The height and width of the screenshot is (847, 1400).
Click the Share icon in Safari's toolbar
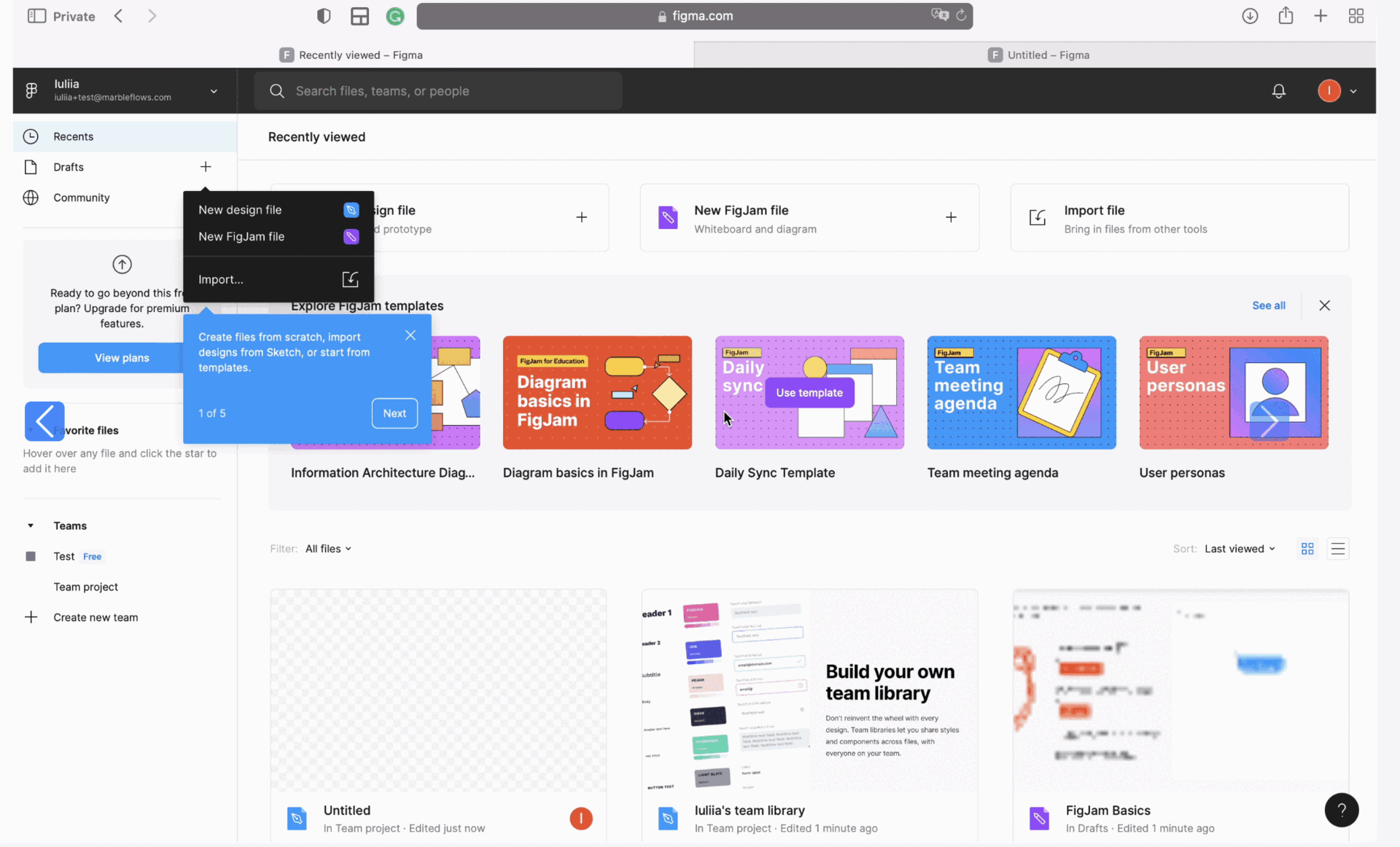pos(1286,15)
